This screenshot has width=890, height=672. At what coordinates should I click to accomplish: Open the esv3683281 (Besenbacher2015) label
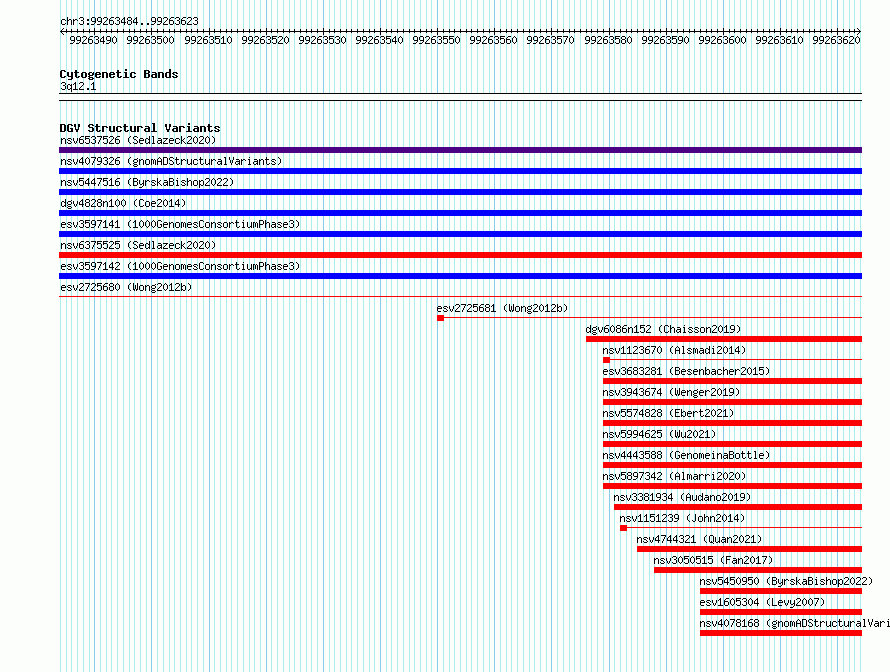click(x=686, y=371)
